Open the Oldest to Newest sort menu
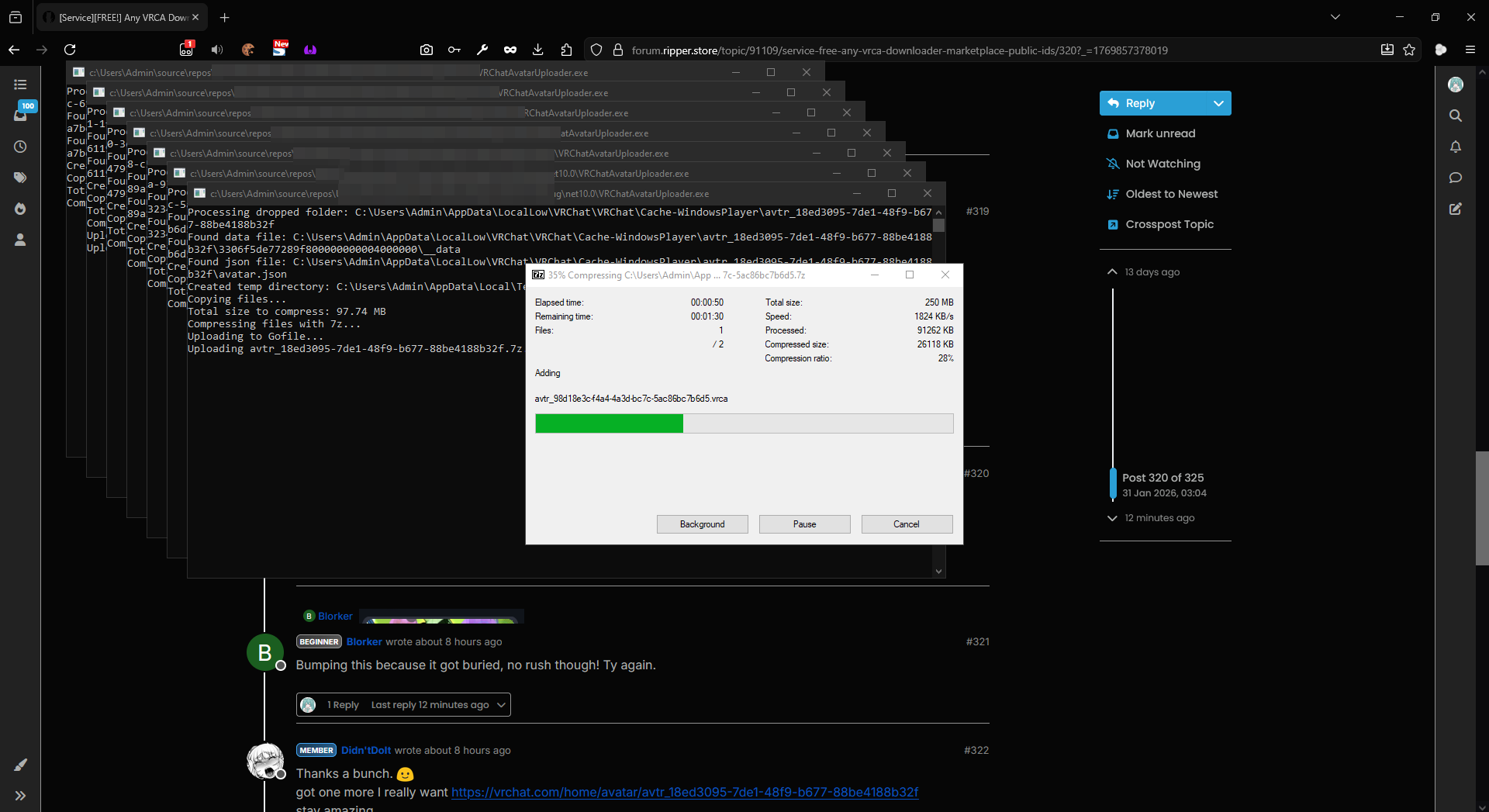The width and height of the screenshot is (1489, 812). 1163,194
